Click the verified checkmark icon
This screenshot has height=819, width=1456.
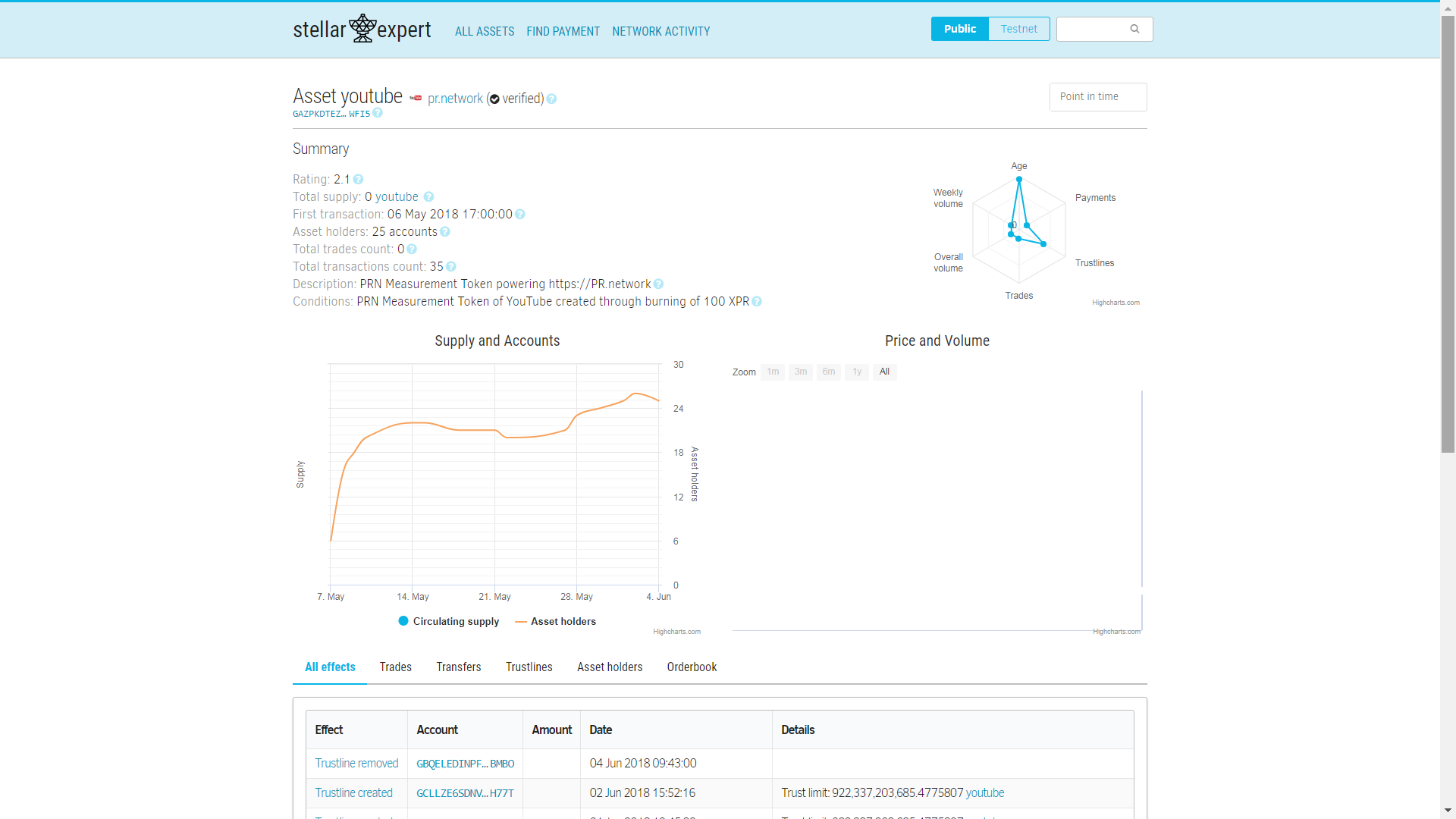(x=494, y=99)
